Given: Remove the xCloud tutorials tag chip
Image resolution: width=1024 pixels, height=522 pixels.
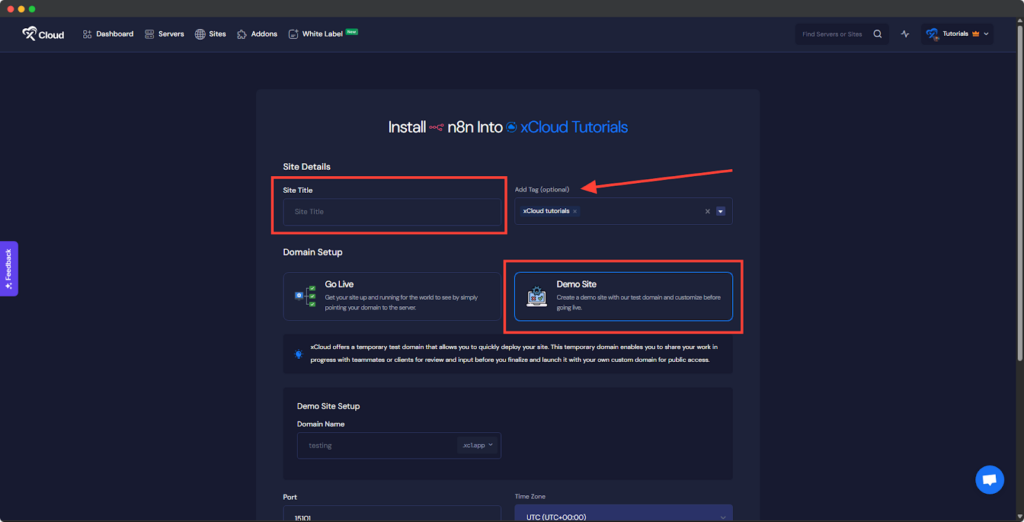Looking at the screenshot, I should pyautogui.click(x=575, y=211).
